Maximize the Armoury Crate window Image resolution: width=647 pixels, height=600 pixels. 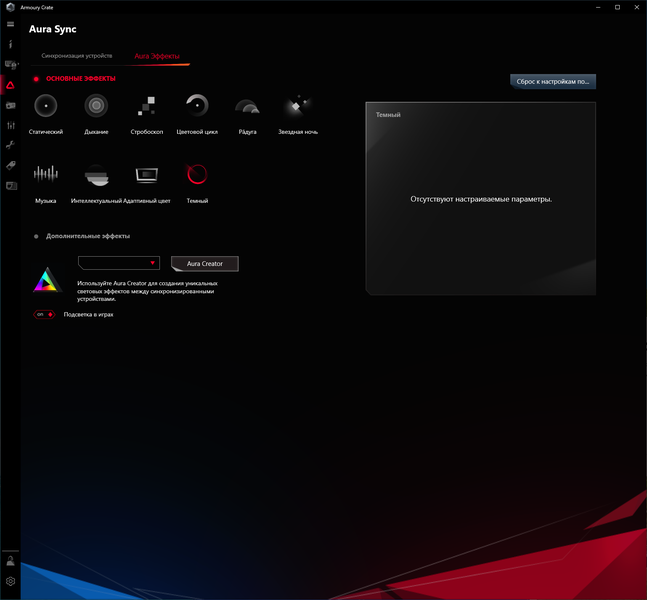click(617, 7)
